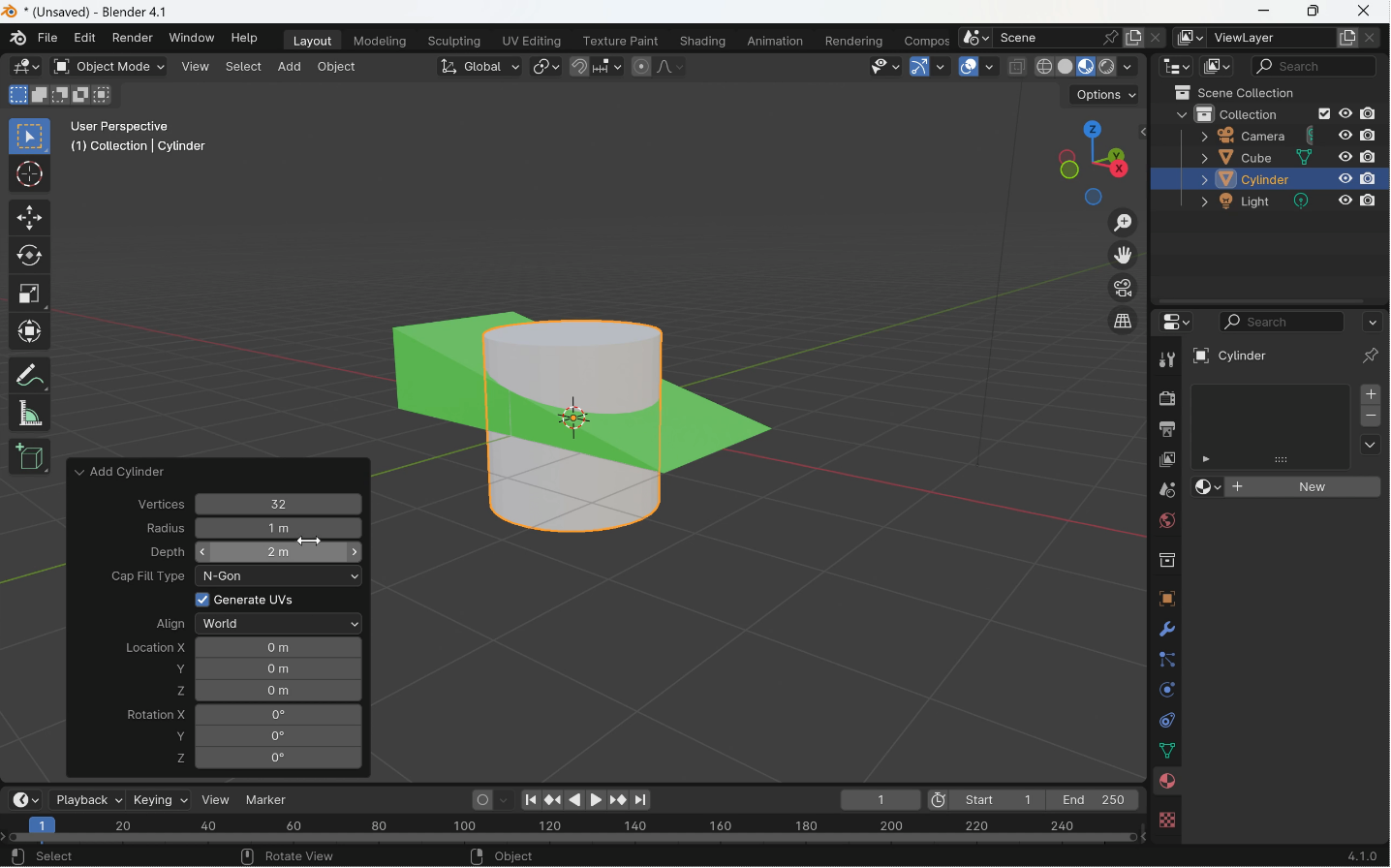Switch to the Shading workspace tab

pos(702,41)
